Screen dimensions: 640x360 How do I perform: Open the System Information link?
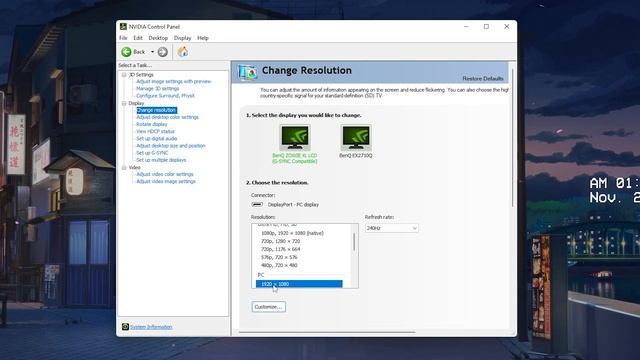151,327
